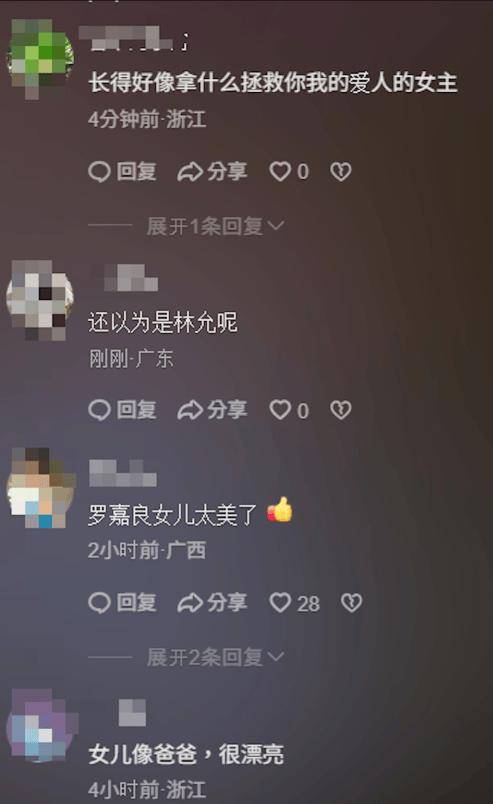Image resolution: width=493 pixels, height=804 pixels.
Task: Like the 罗嘉良女儿太美了 comment with 28 likes
Action: 294,603
